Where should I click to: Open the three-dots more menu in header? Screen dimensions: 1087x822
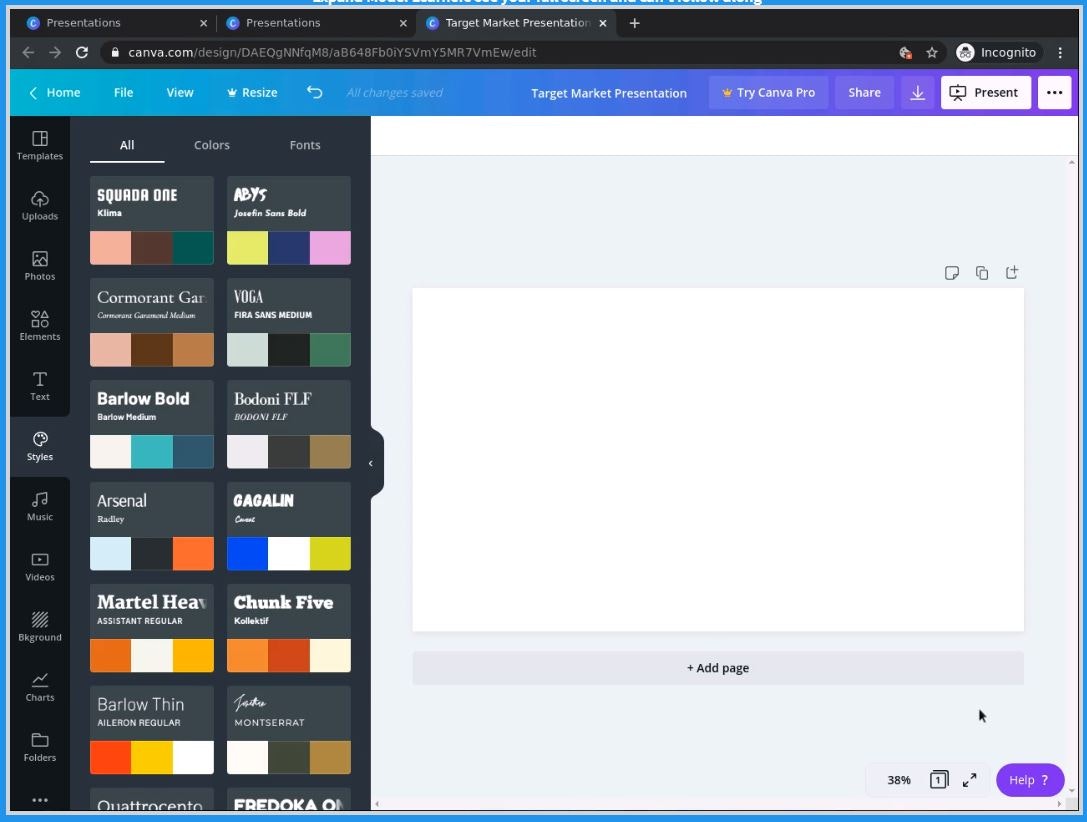click(1054, 93)
